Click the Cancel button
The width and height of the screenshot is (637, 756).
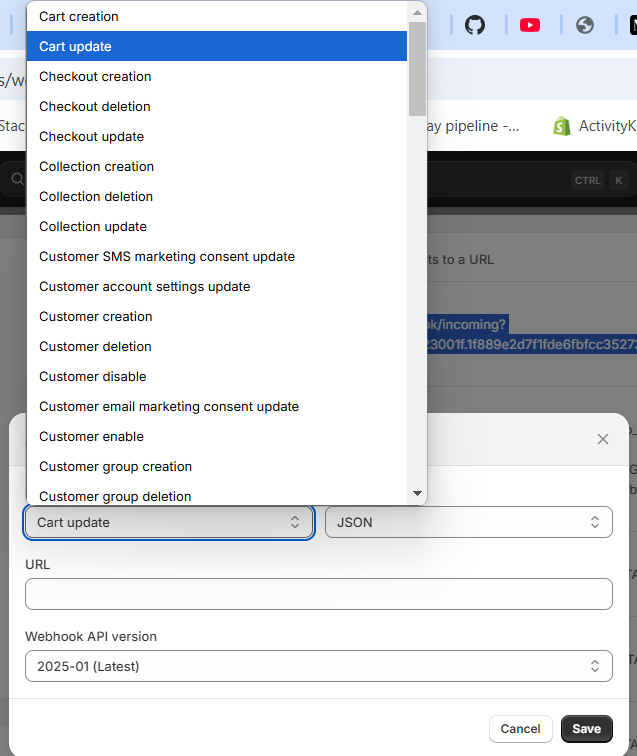(x=520, y=729)
